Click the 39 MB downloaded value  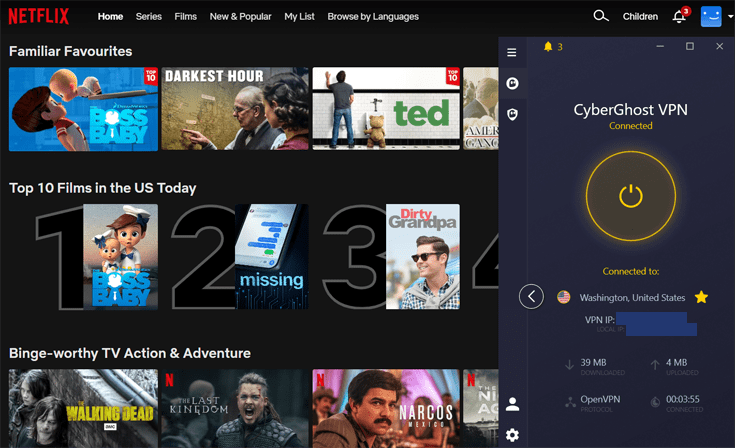593,362
